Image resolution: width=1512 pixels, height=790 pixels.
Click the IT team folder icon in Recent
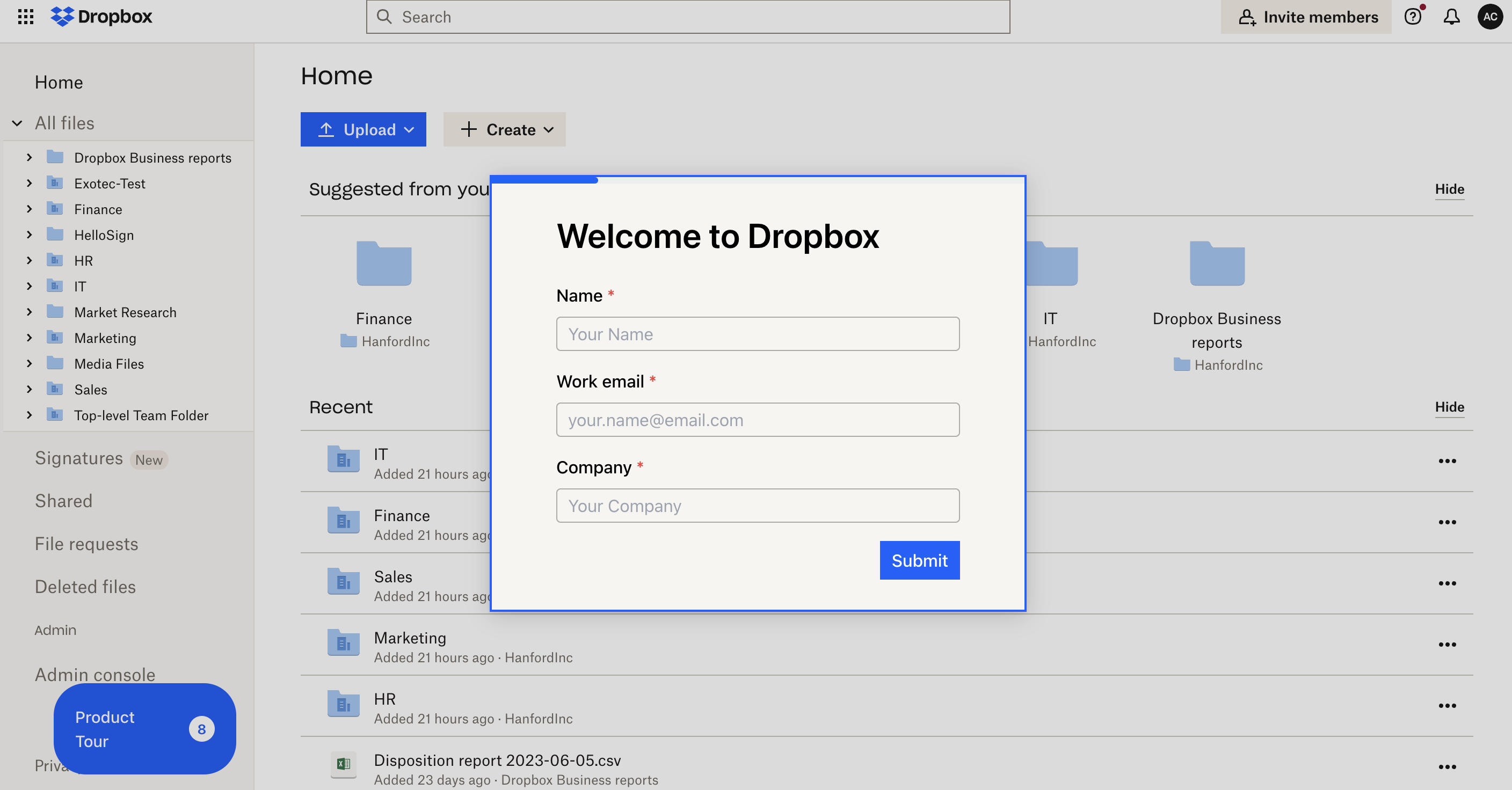(344, 459)
